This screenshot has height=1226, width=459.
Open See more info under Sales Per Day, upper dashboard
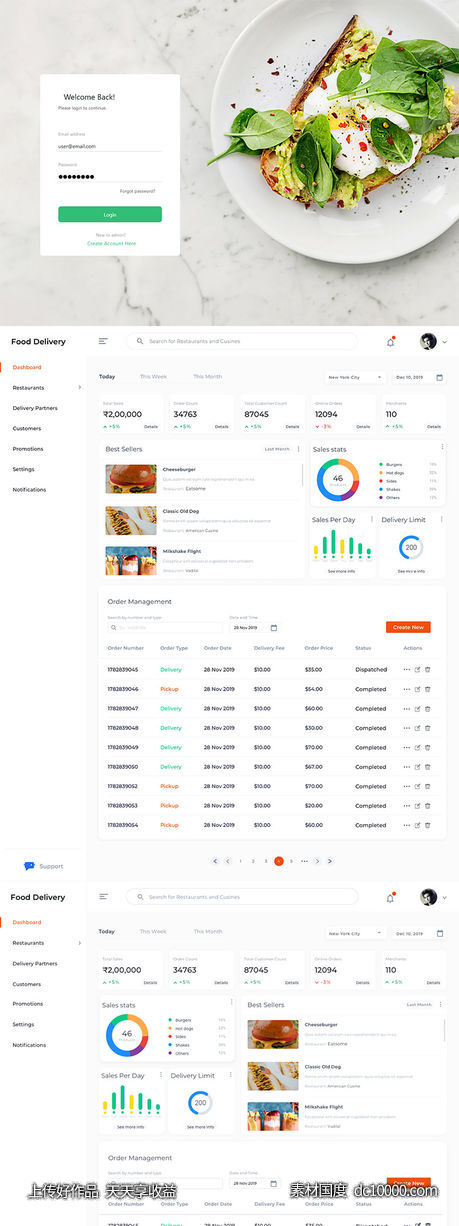[341, 571]
